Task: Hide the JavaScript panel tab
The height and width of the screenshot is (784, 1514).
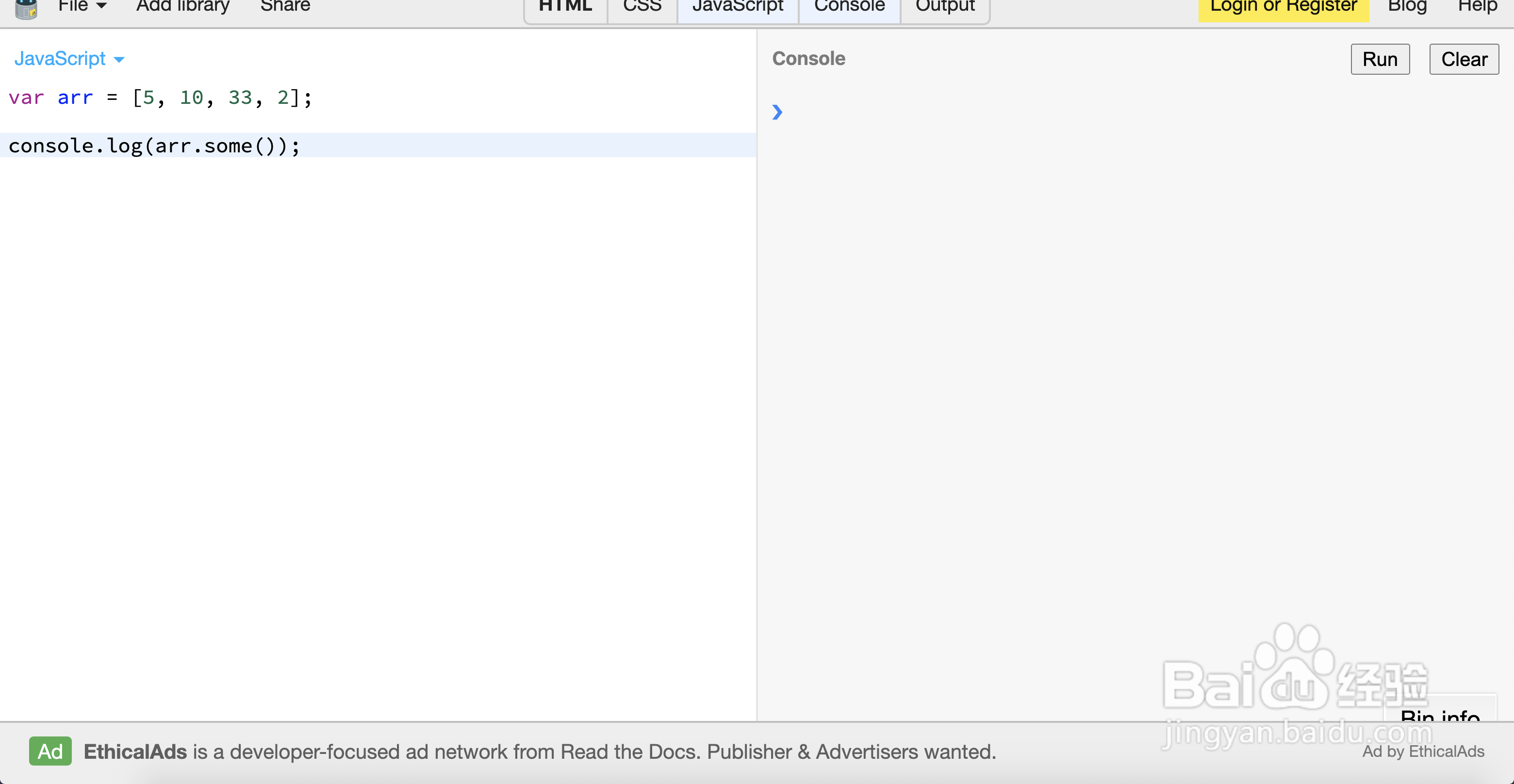Action: 738,7
